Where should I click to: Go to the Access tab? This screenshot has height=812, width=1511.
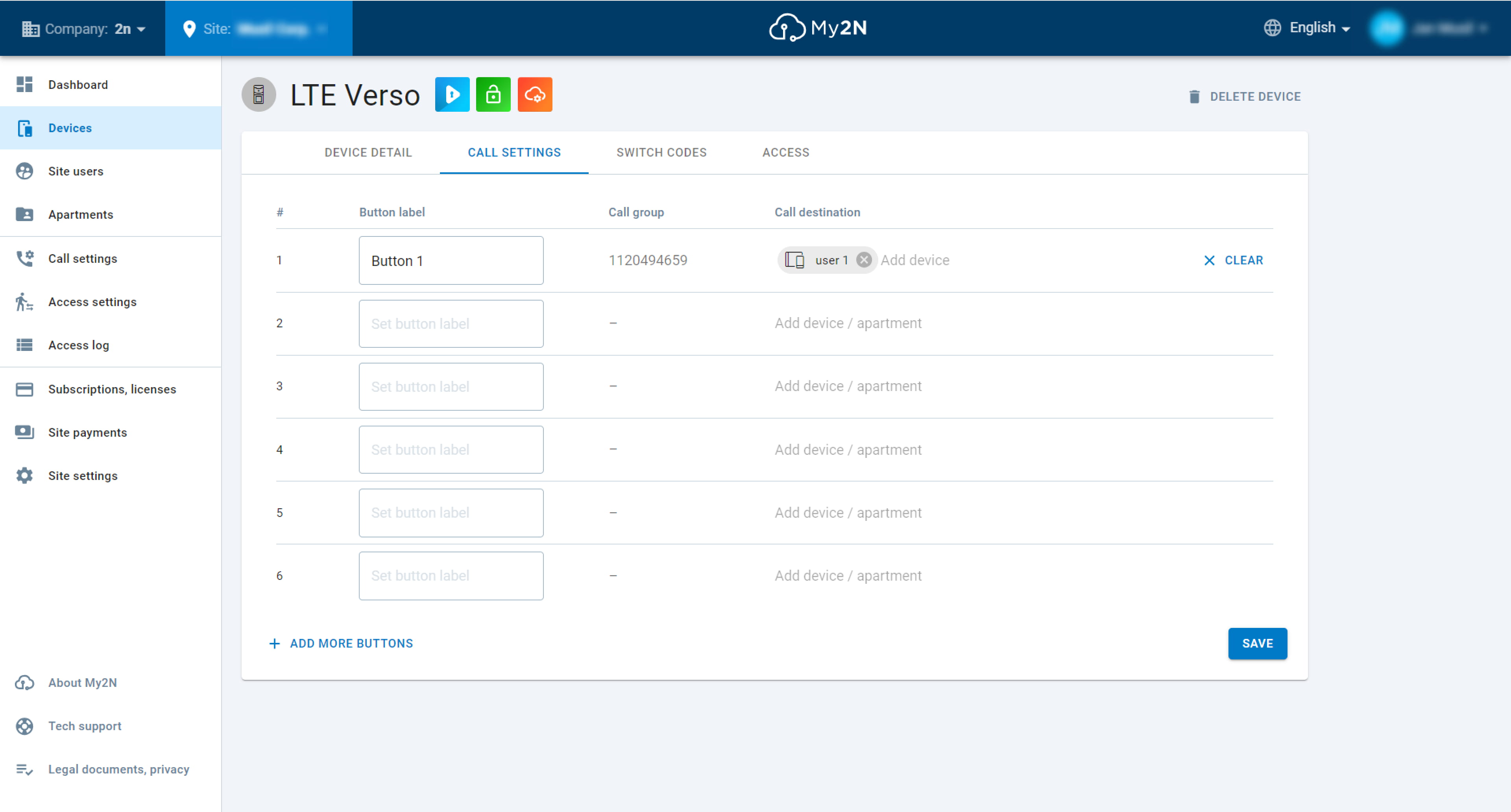785,153
